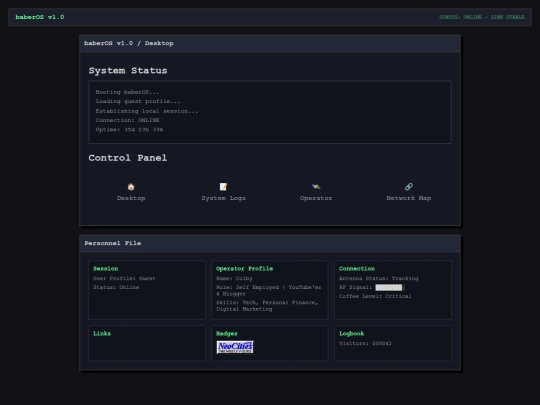Click the RF Signal strength bar
This screenshot has width=540, height=405.
[390, 287]
